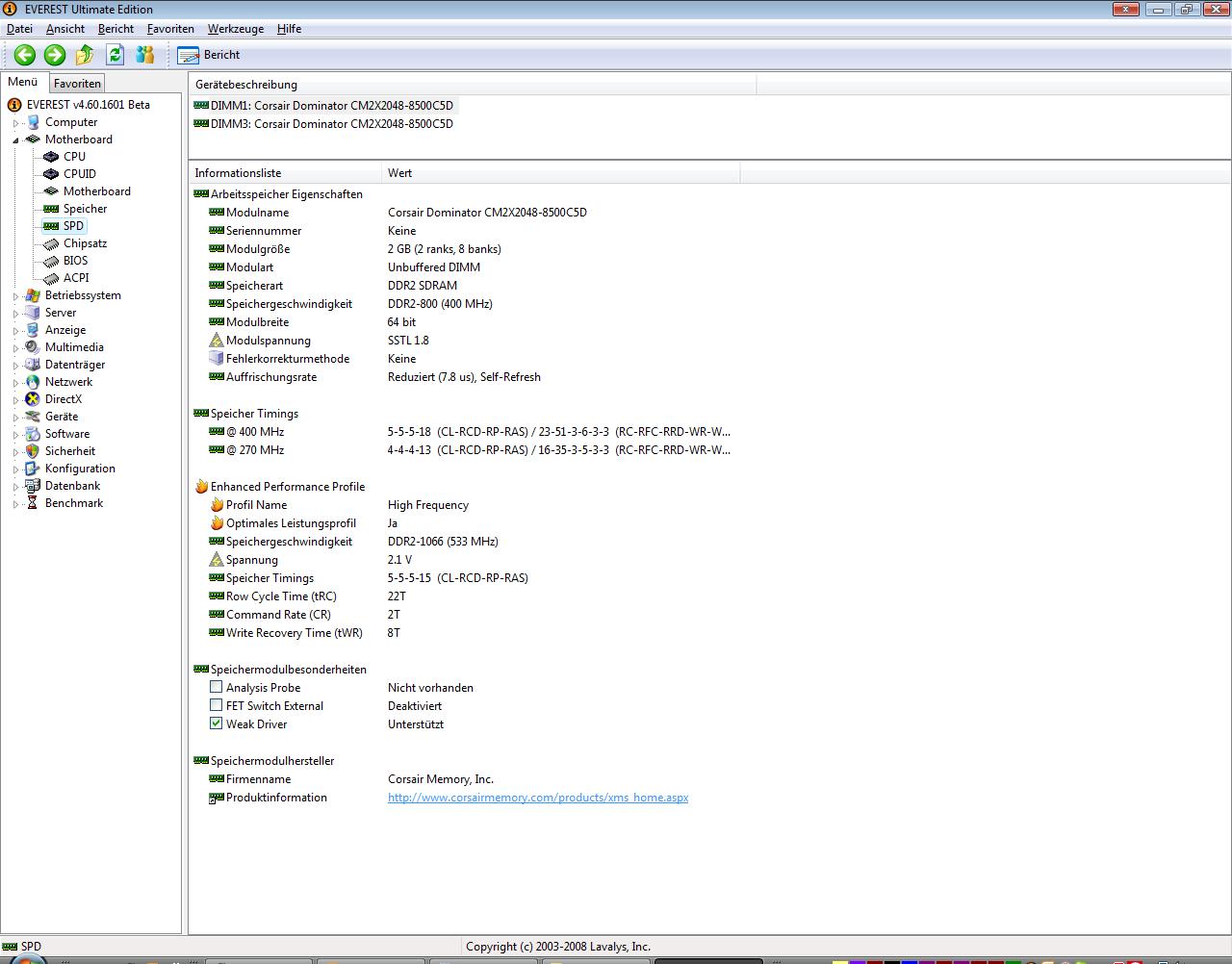This screenshot has height=964, width=1232.
Task: Expand the Netzwerk node arrow
Action: [x=16, y=383]
